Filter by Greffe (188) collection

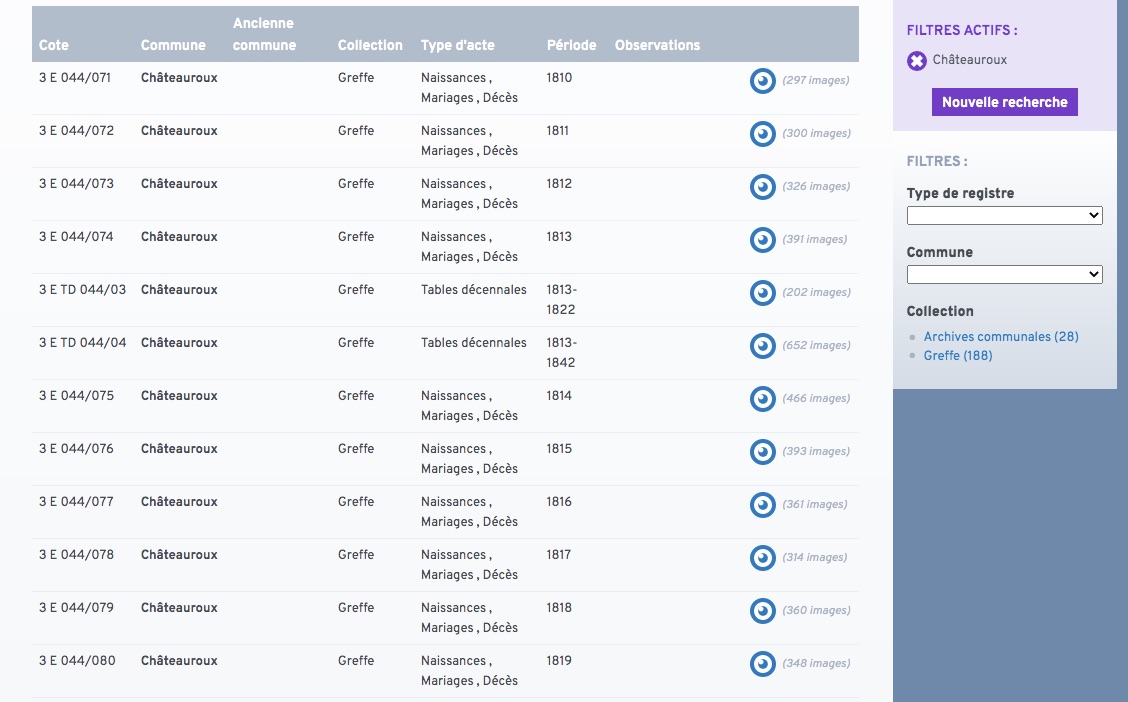(957, 356)
